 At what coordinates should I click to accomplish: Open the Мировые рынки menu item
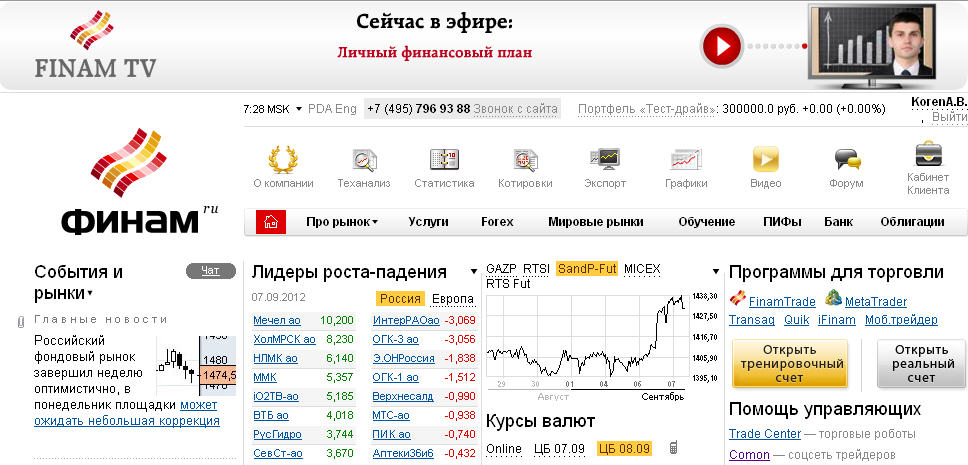coord(596,222)
